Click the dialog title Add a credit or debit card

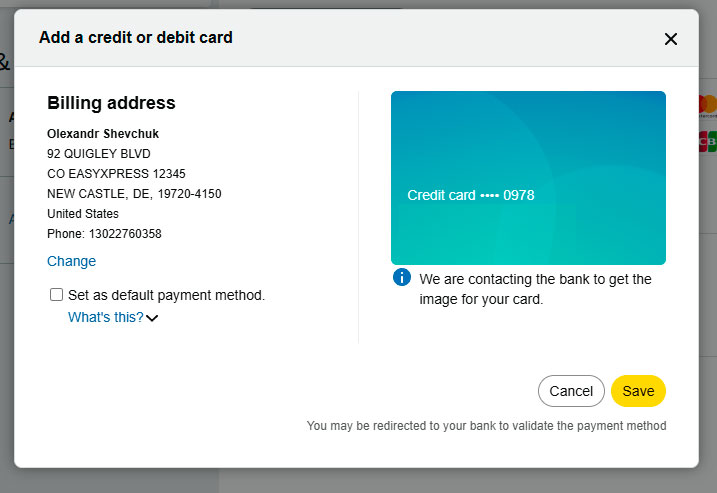(135, 38)
